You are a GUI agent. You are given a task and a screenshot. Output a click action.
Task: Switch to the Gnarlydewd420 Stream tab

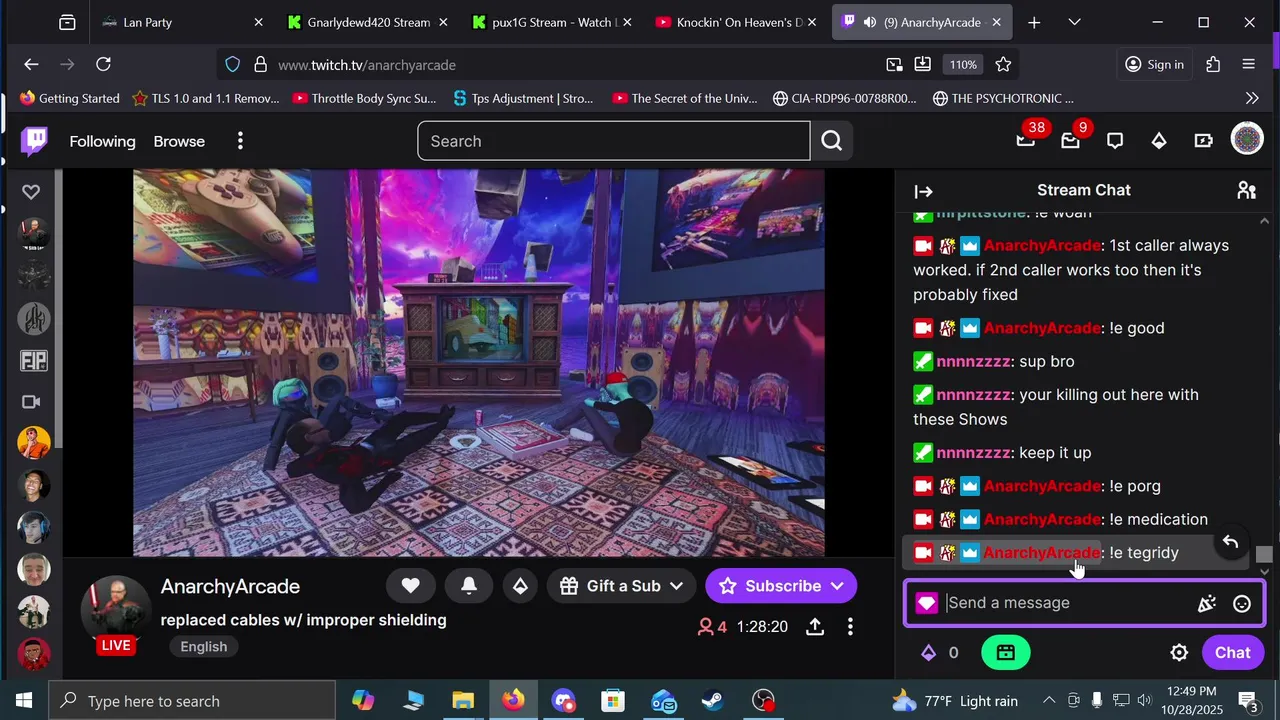click(368, 22)
